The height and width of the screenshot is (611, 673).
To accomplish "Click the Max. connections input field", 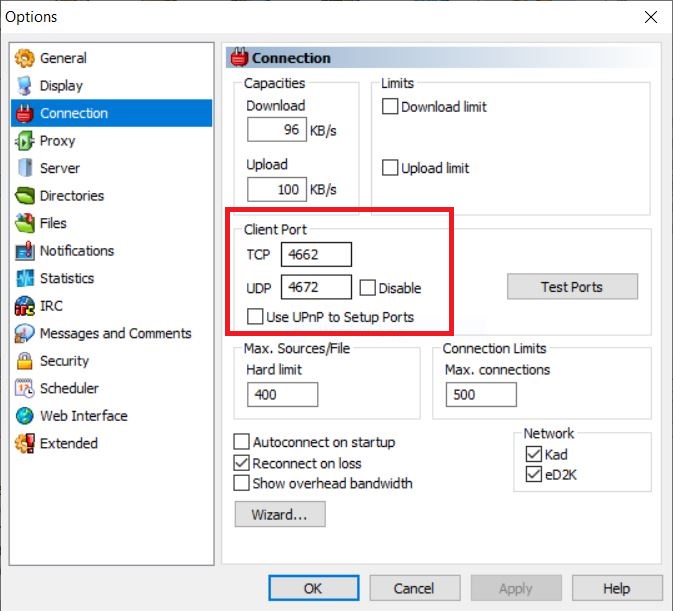I will (481, 394).
